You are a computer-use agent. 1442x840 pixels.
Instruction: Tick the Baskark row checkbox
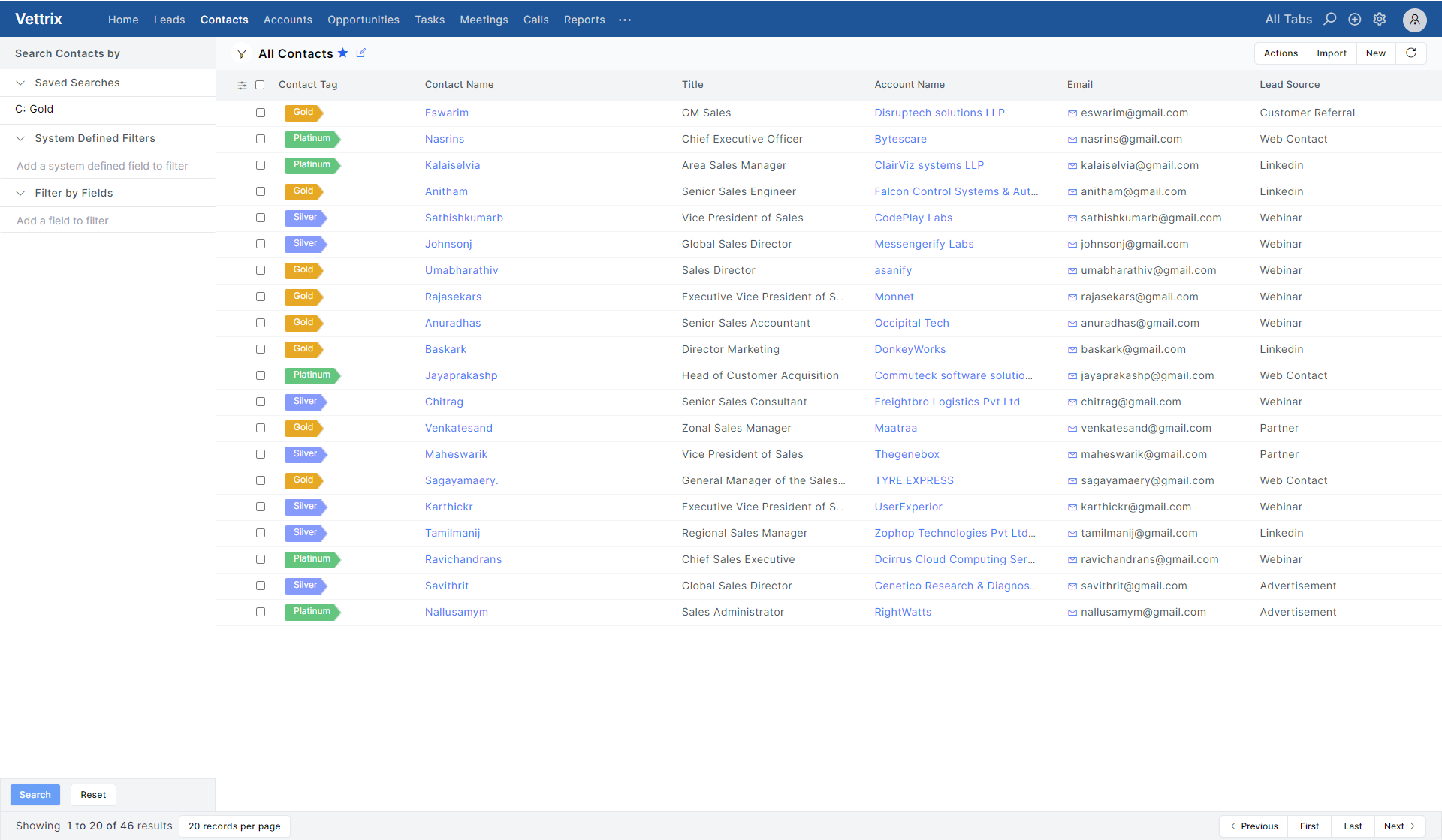pyautogui.click(x=261, y=349)
